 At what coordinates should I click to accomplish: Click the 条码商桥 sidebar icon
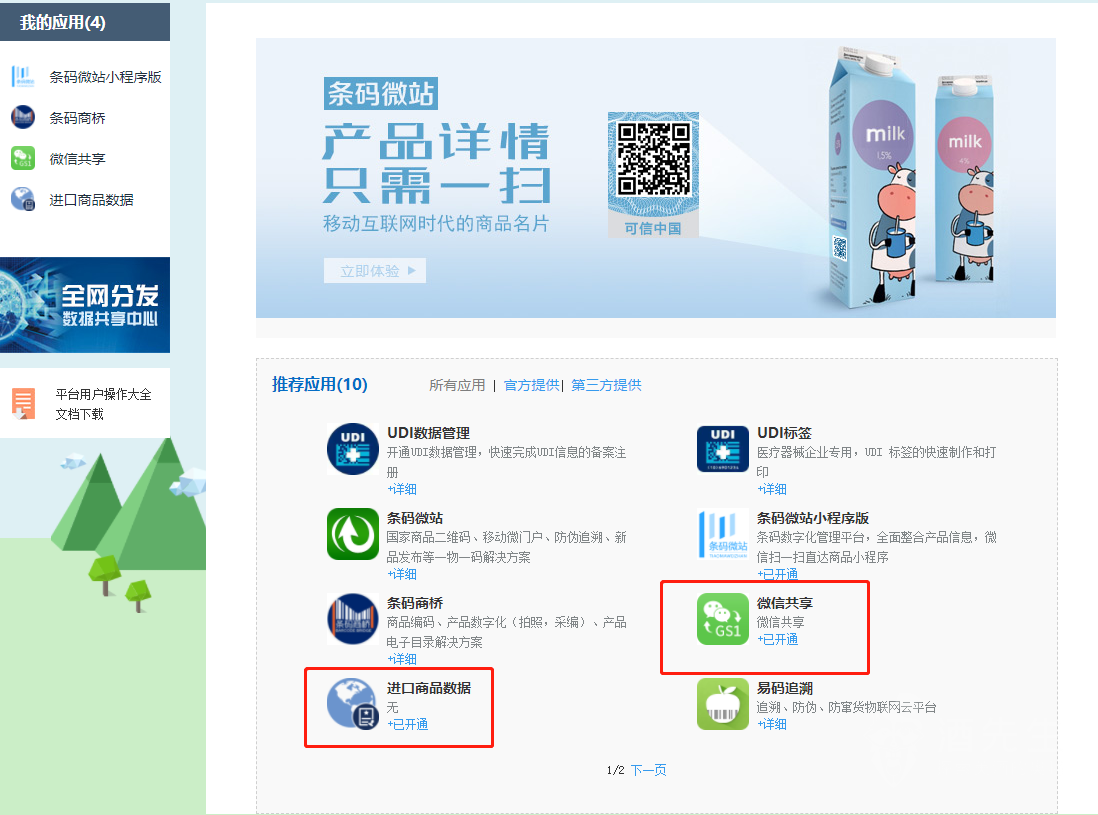click(x=23, y=118)
